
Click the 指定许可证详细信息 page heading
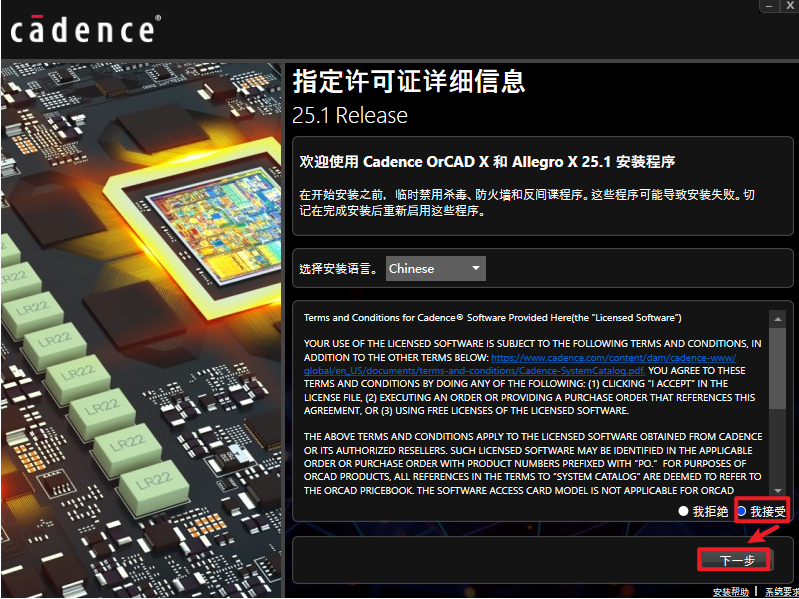tap(409, 81)
